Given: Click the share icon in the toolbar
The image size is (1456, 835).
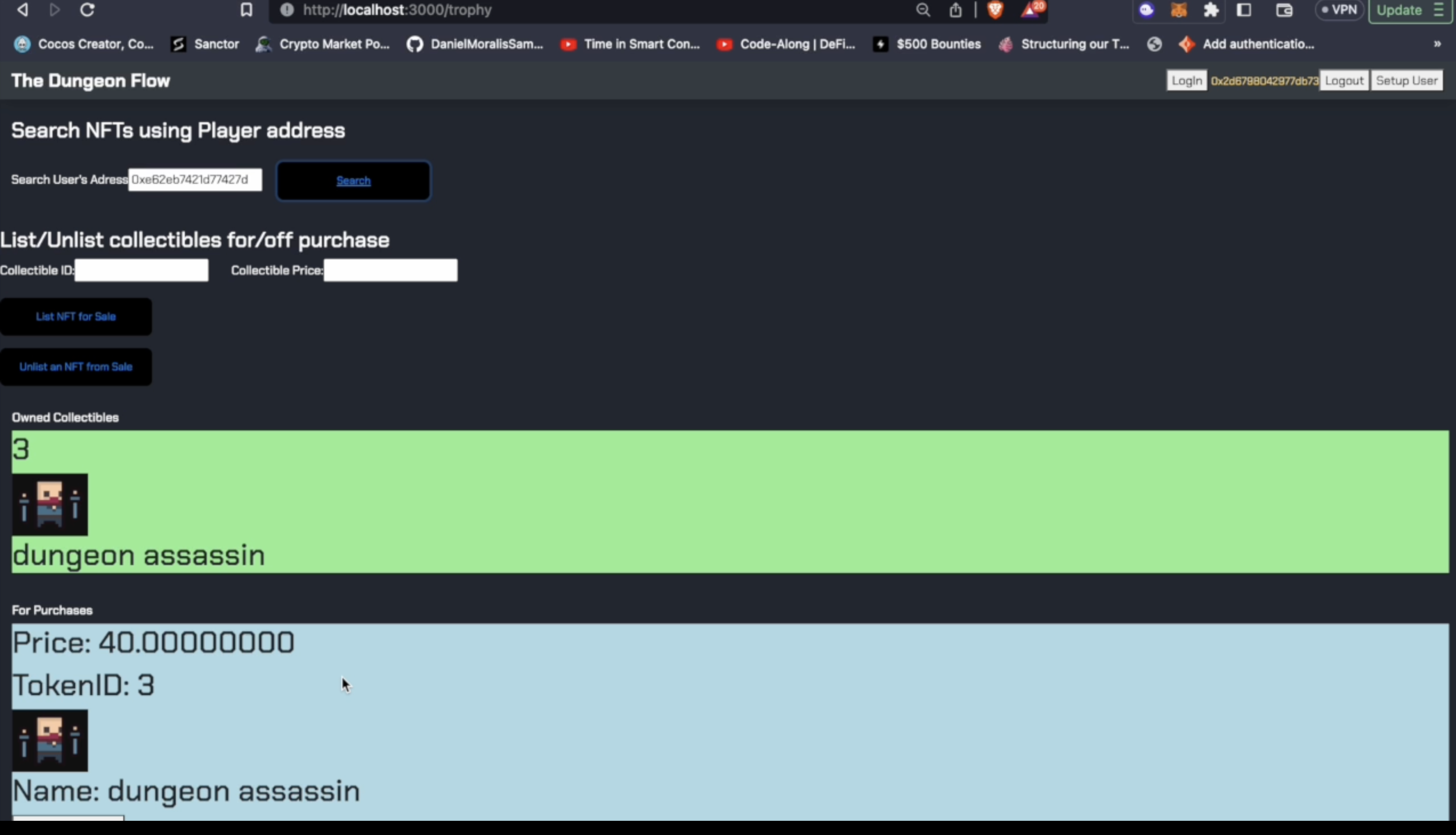Looking at the screenshot, I should [955, 10].
